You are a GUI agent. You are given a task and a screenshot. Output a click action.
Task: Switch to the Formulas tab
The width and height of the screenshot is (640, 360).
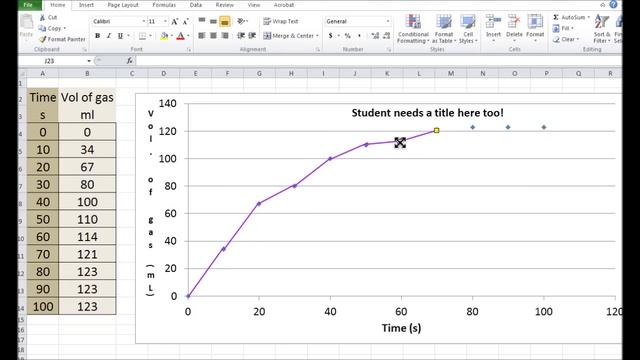pyautogui.click(x=164, y=5)
